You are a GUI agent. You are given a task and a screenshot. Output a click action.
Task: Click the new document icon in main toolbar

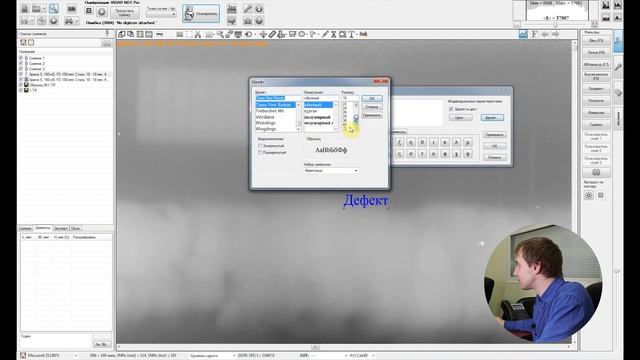pyautogui.click(x=25, y=9)
